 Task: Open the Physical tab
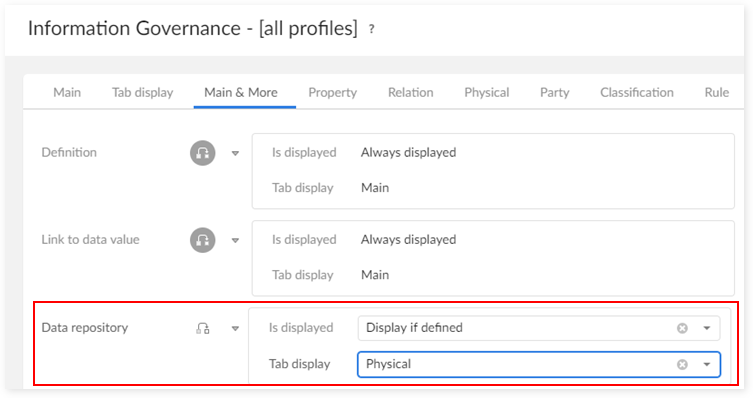[x=486, y=92]
